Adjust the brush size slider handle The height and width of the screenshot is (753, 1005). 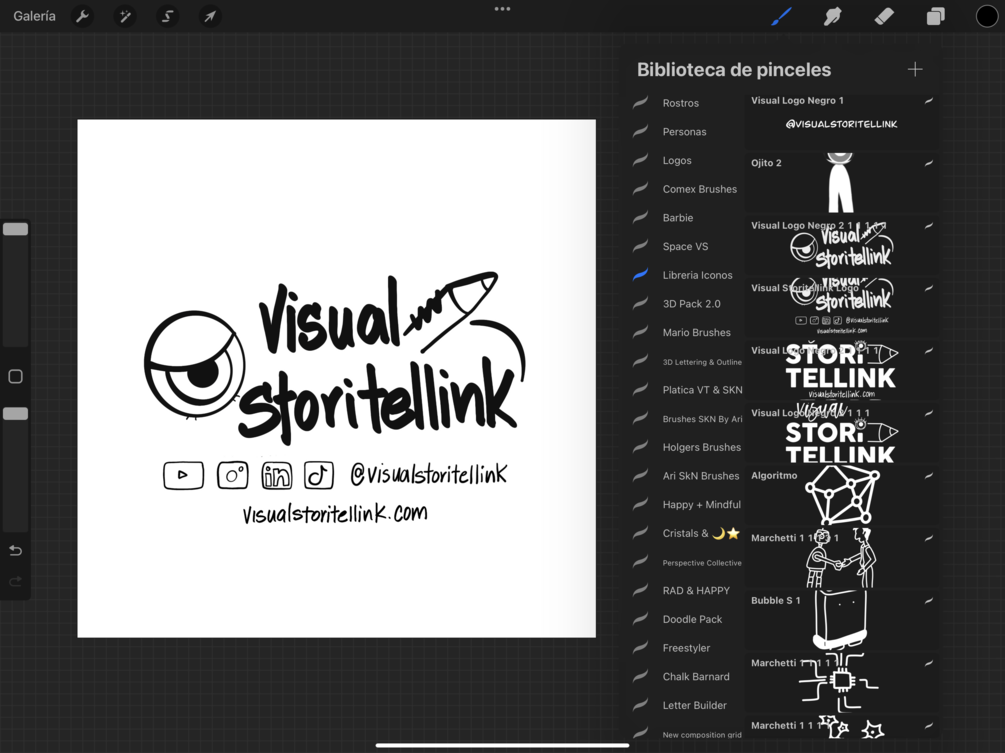15,229
